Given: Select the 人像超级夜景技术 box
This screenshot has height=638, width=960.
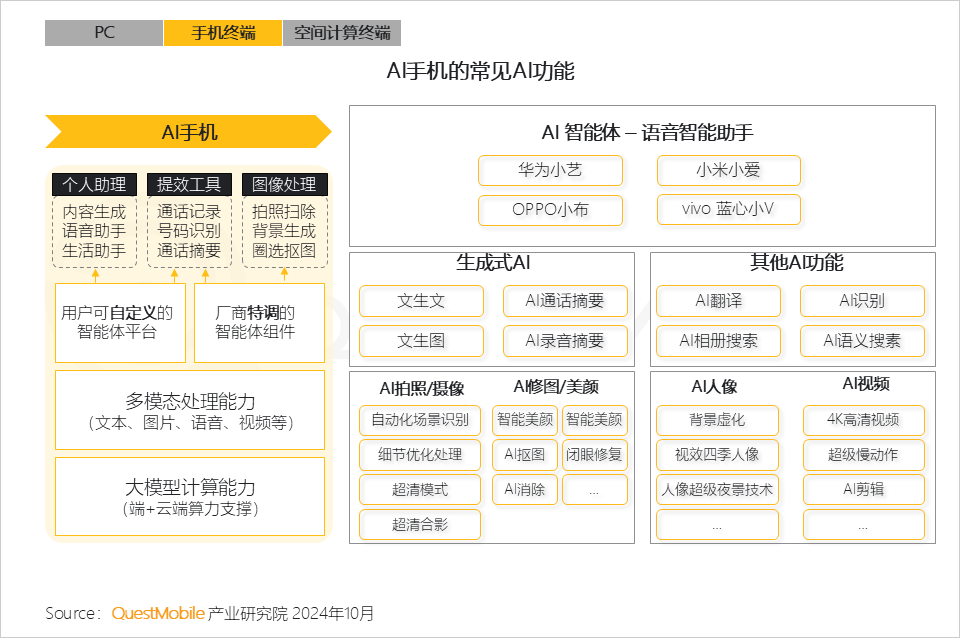Looking at the screenshot, I should tap(717, 490).
